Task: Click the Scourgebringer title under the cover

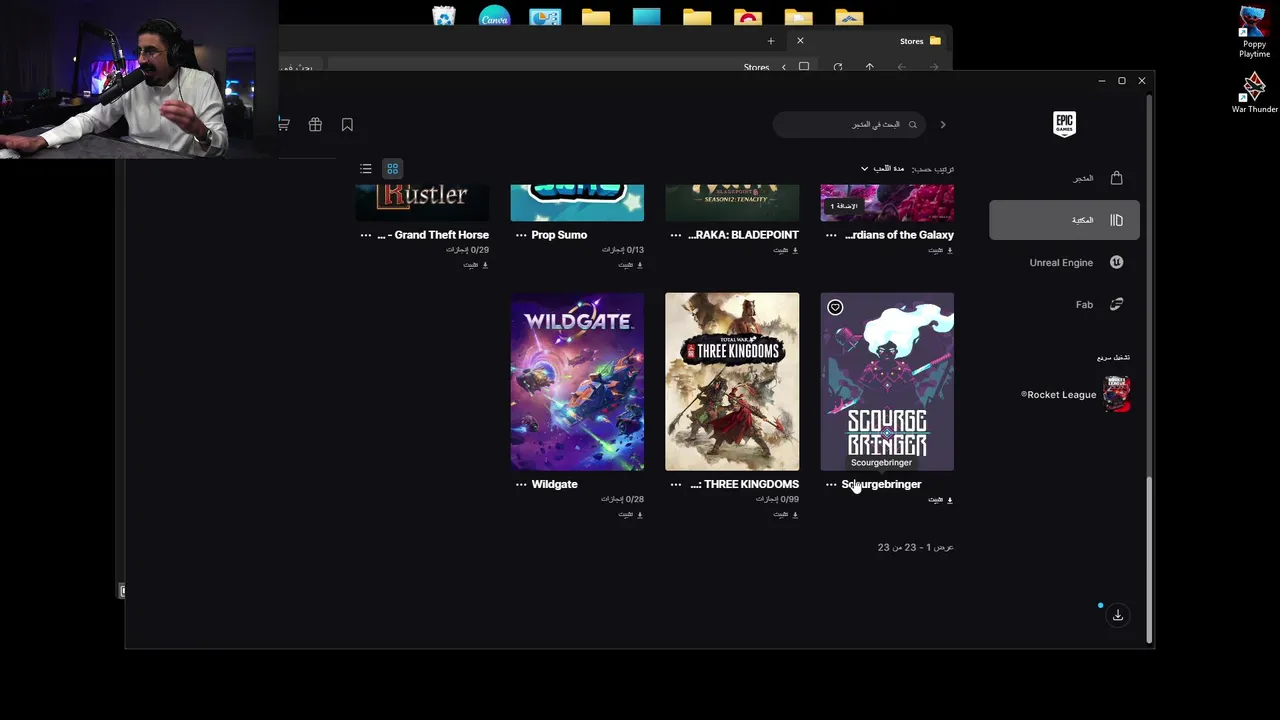Action: tap(881, 484)
